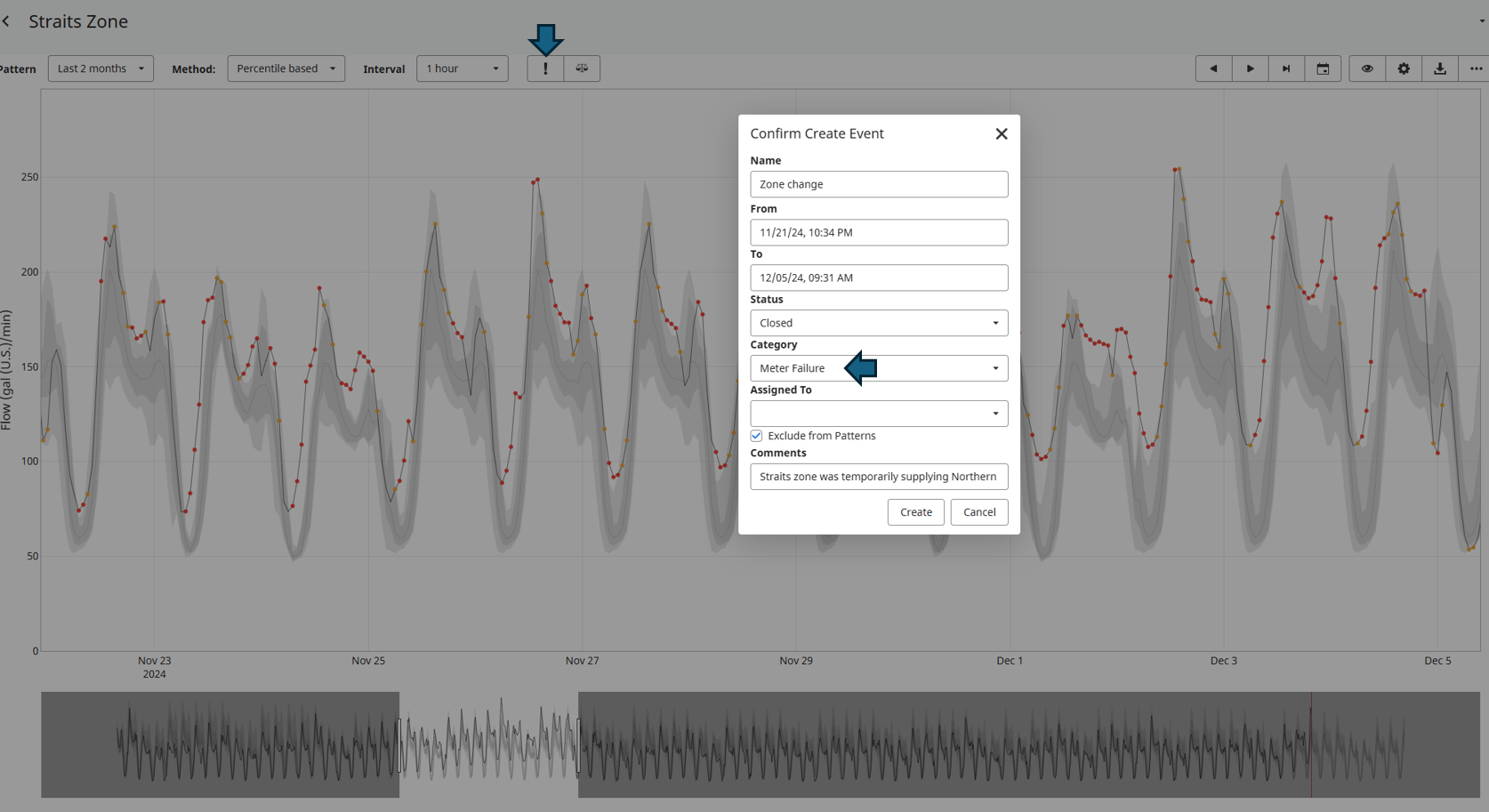The width and height of the screenshot is (1489, 812).
Task: Click the Create button
Action: (915, 512)
